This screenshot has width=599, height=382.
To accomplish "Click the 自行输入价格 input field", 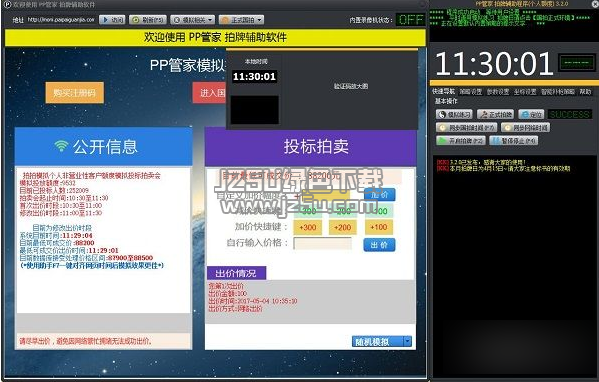I will click(x=322, y=243).
